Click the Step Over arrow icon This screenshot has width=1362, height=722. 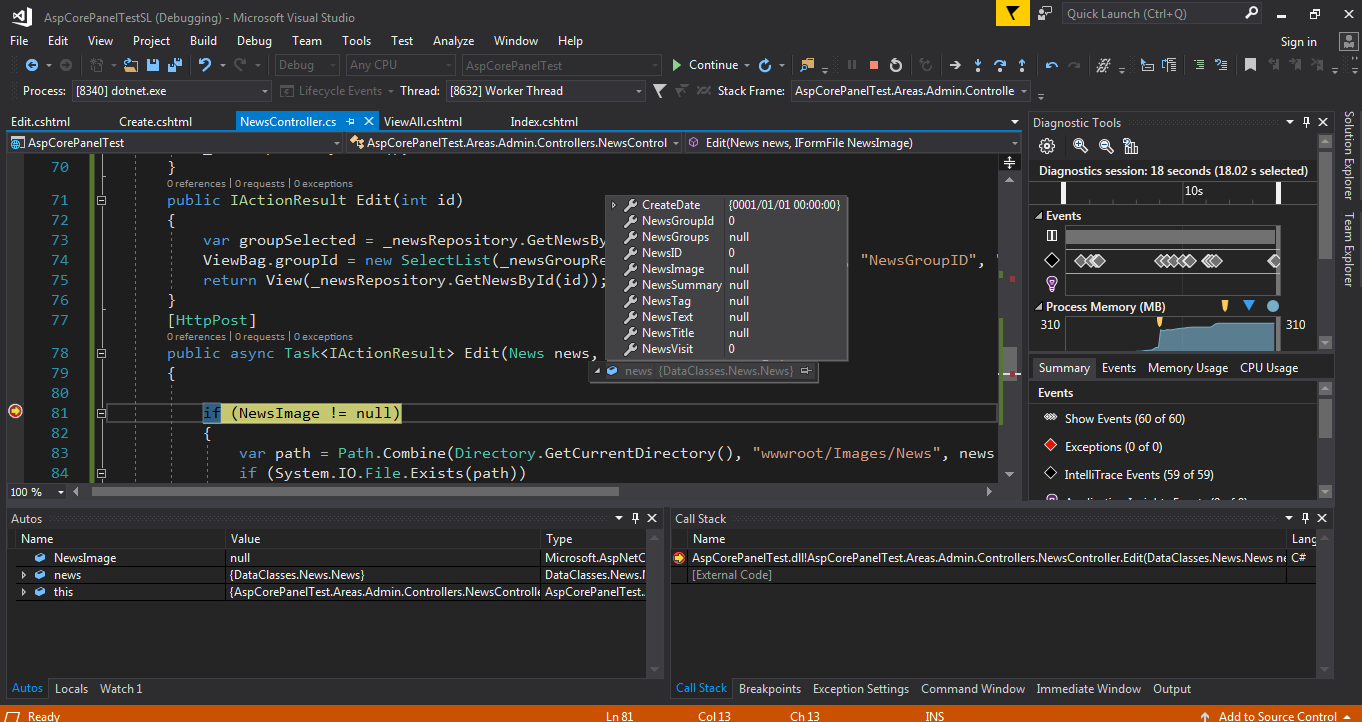pyautogui.click(x=1000, y=65)
